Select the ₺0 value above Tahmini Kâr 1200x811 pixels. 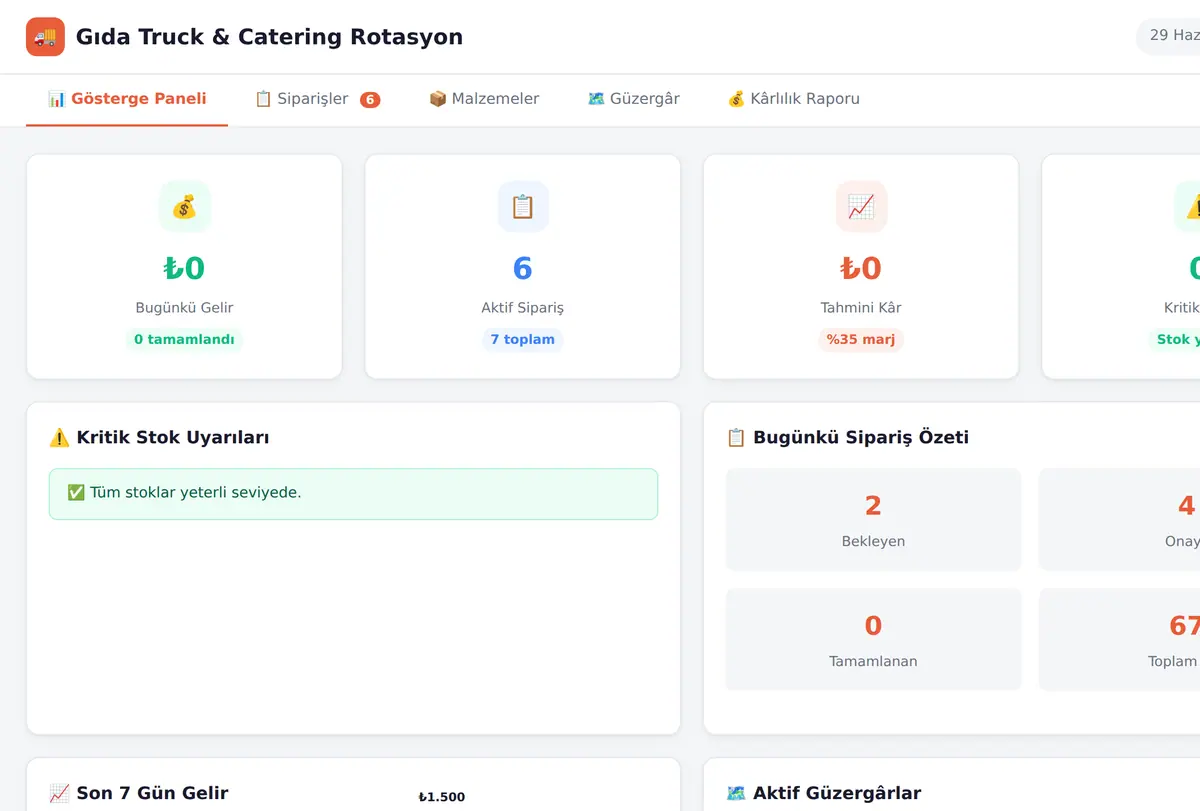pos(861,268)
